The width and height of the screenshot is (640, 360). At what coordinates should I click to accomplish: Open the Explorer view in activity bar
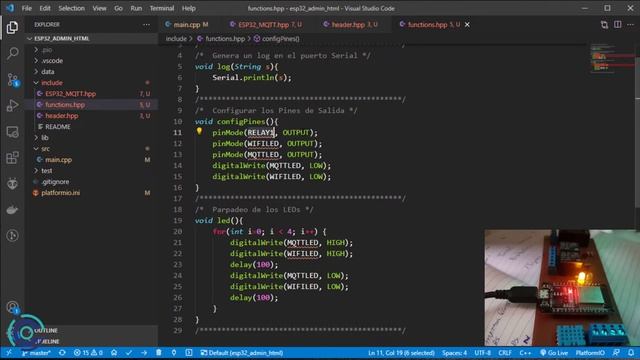12,27
